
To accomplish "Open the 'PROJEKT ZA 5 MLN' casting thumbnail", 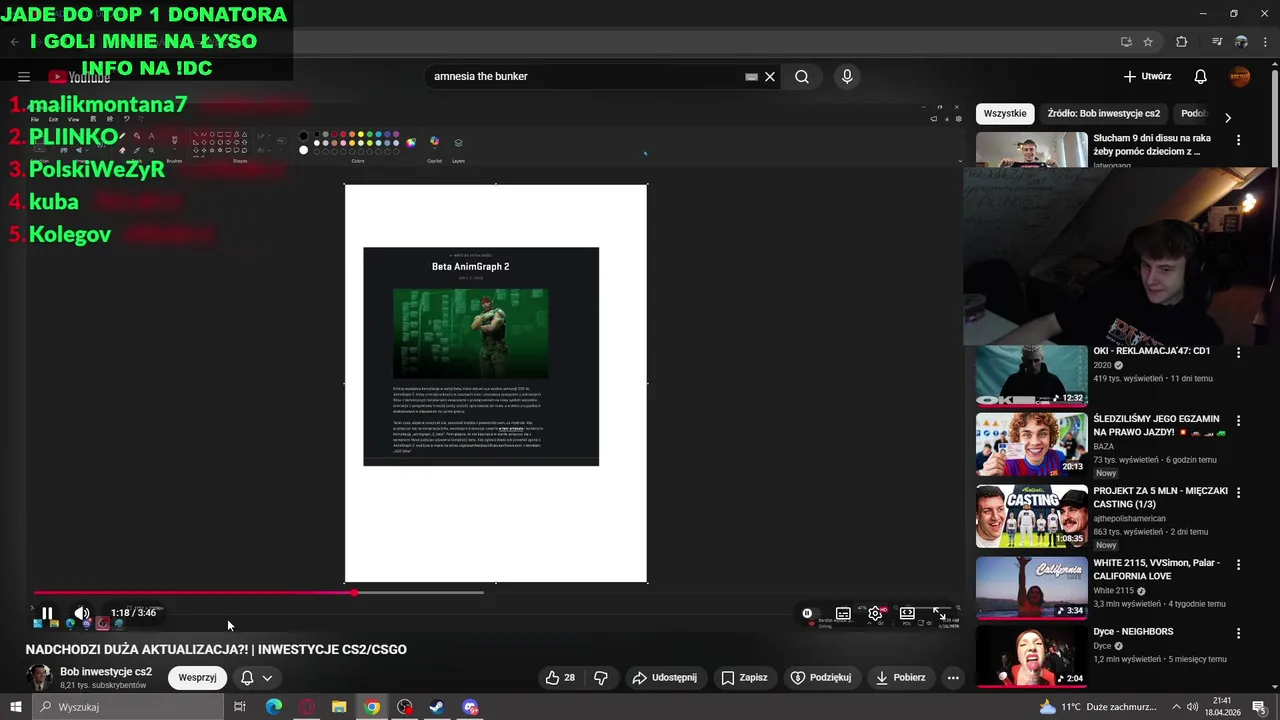I will pyautogui.click(x=1032, y=516).
